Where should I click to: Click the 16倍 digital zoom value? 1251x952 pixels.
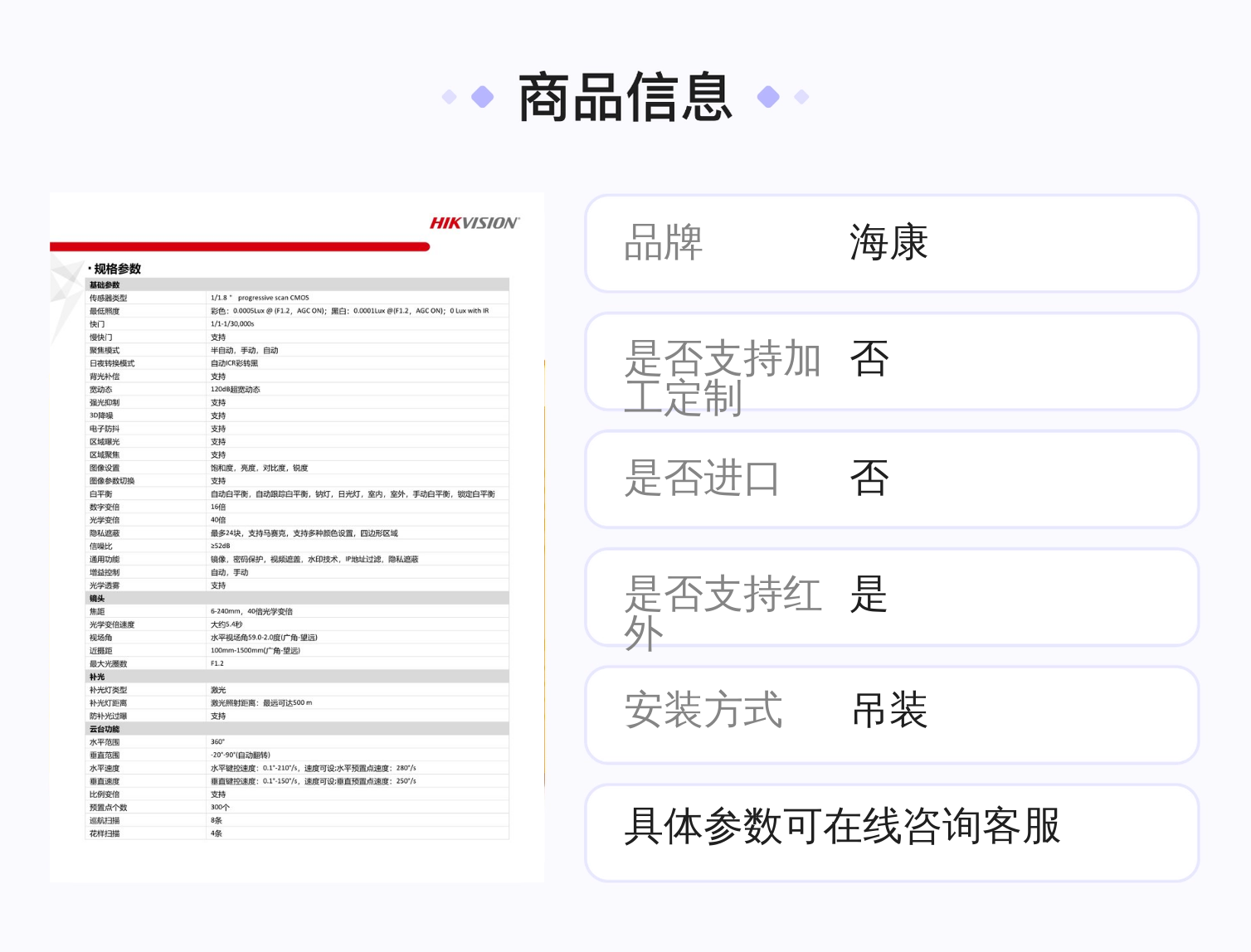tap(218, 507)
